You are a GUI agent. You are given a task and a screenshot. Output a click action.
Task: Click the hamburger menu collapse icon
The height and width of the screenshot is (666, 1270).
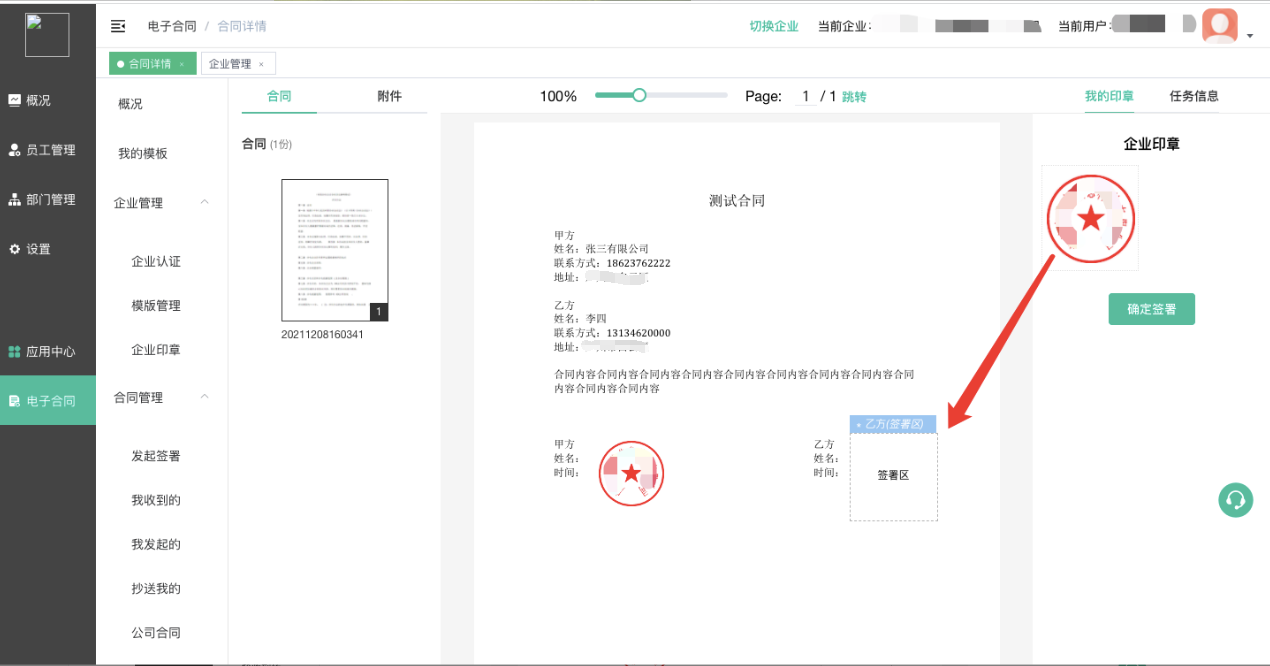118,26
